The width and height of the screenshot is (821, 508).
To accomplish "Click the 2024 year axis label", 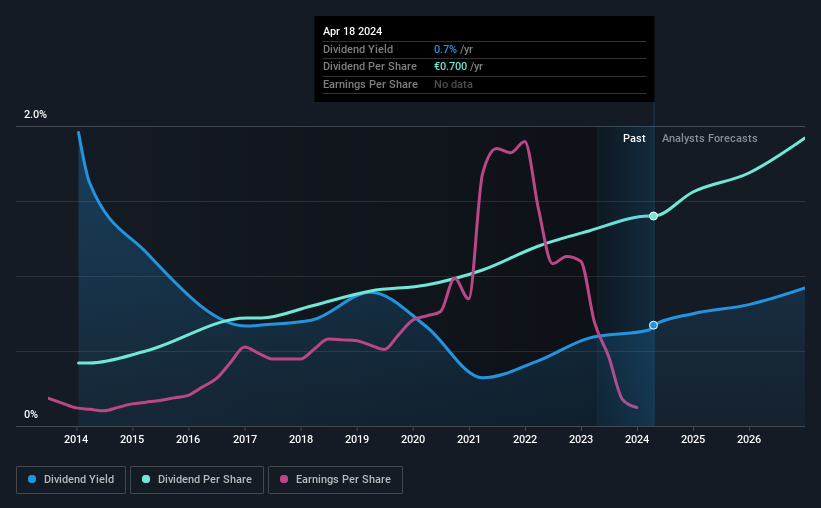I will pos(637,439).
